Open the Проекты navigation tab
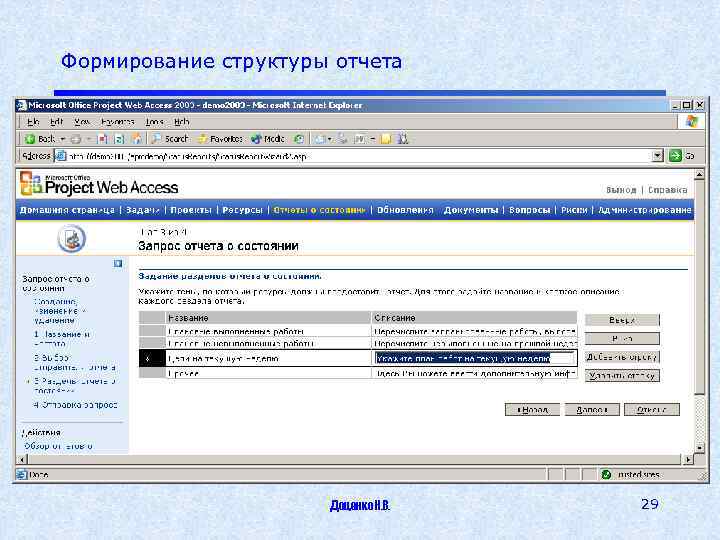The width and height of the screenshot is (720, 540). (x=191, y=210)
